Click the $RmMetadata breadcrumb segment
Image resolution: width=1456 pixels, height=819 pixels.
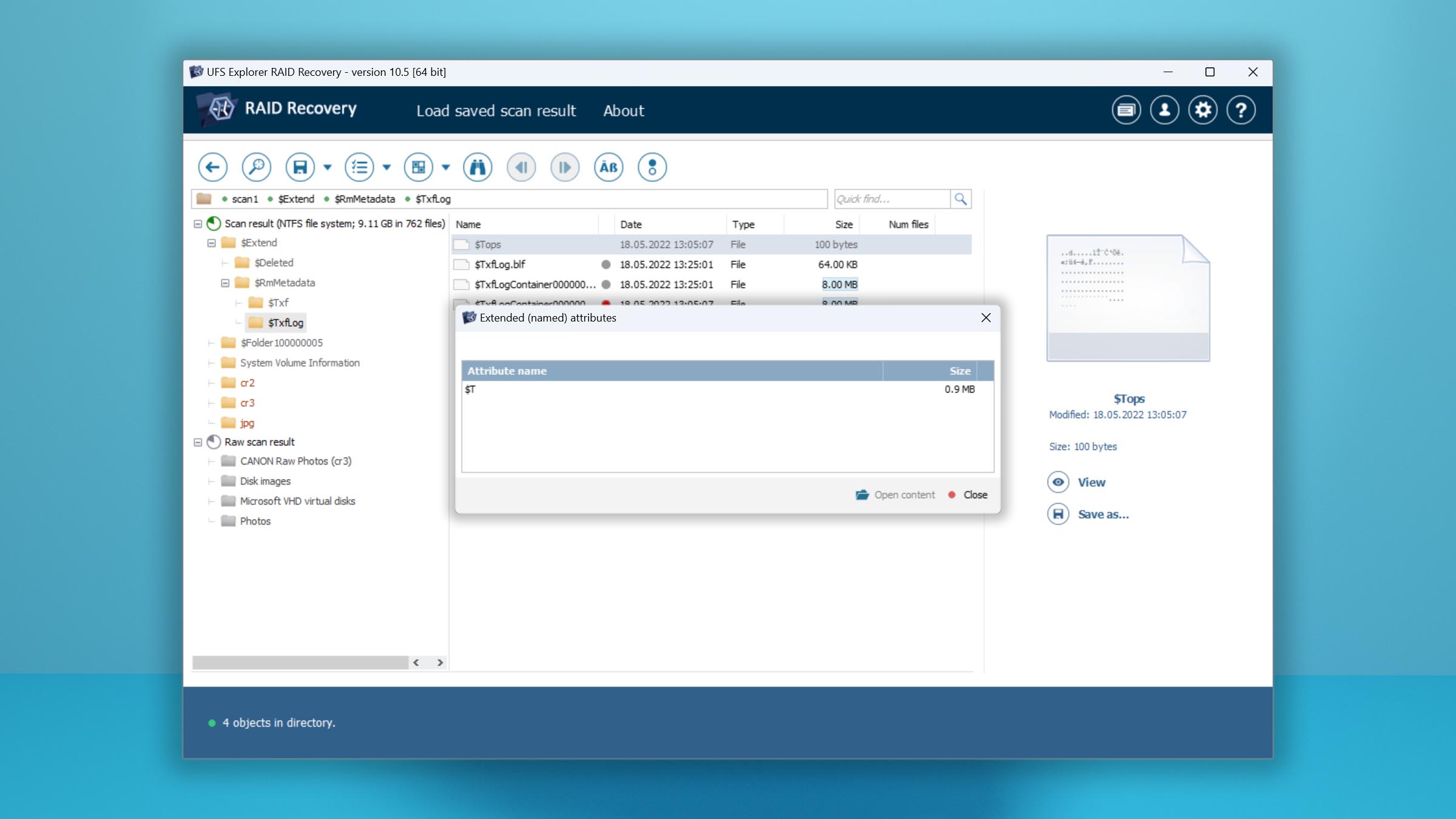(365, 199)
